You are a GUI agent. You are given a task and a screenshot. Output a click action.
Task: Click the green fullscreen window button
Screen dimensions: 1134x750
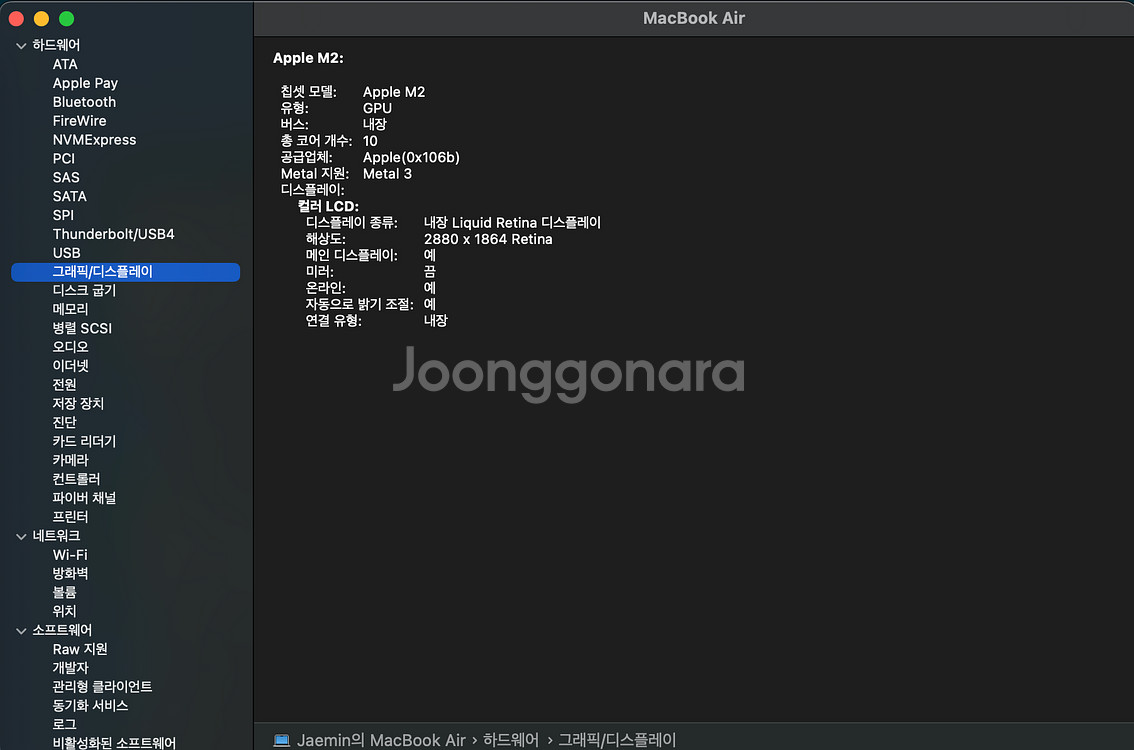tap(67, 19)
